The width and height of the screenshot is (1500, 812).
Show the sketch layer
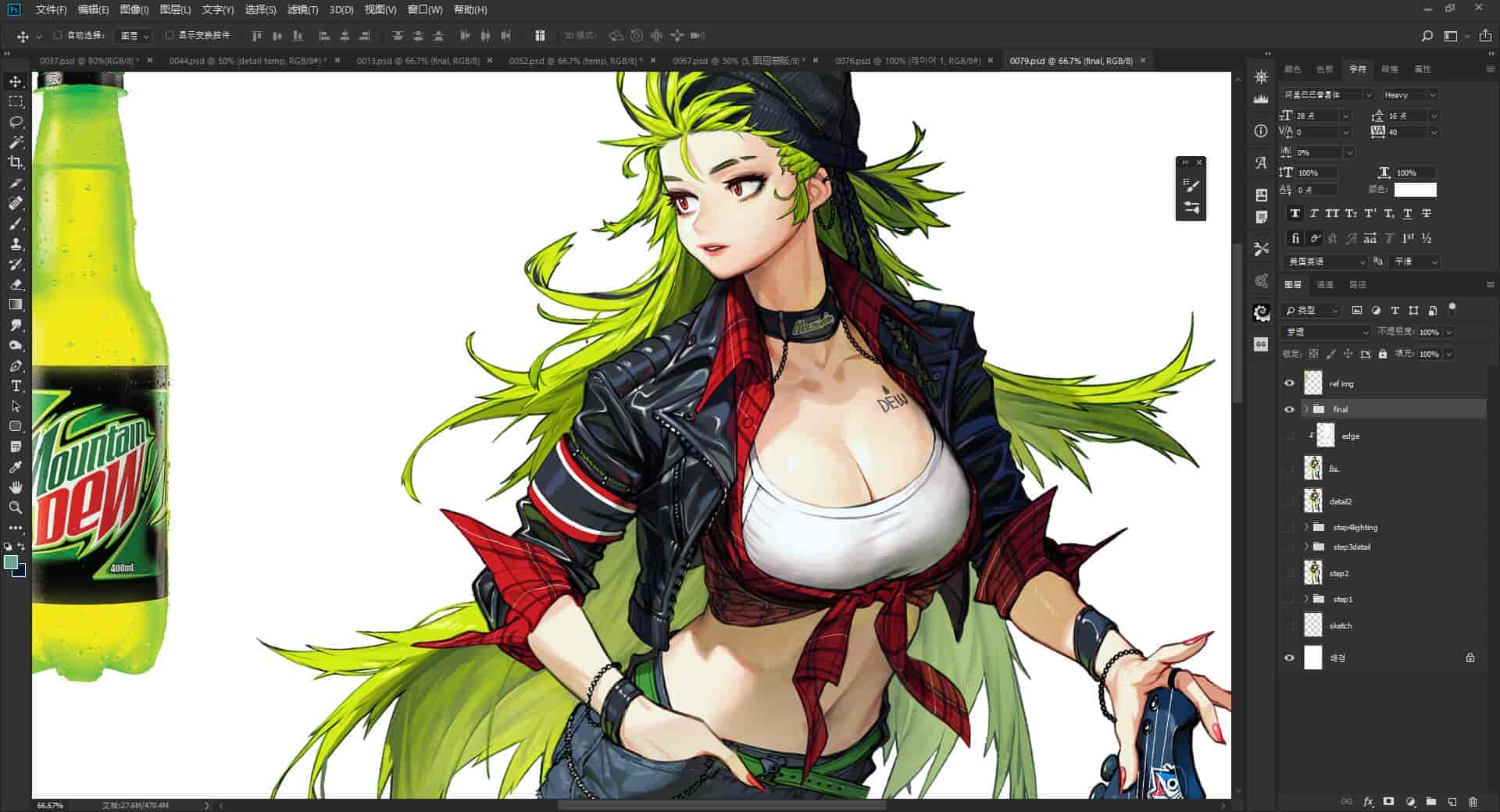click(x=1289, y=625)
